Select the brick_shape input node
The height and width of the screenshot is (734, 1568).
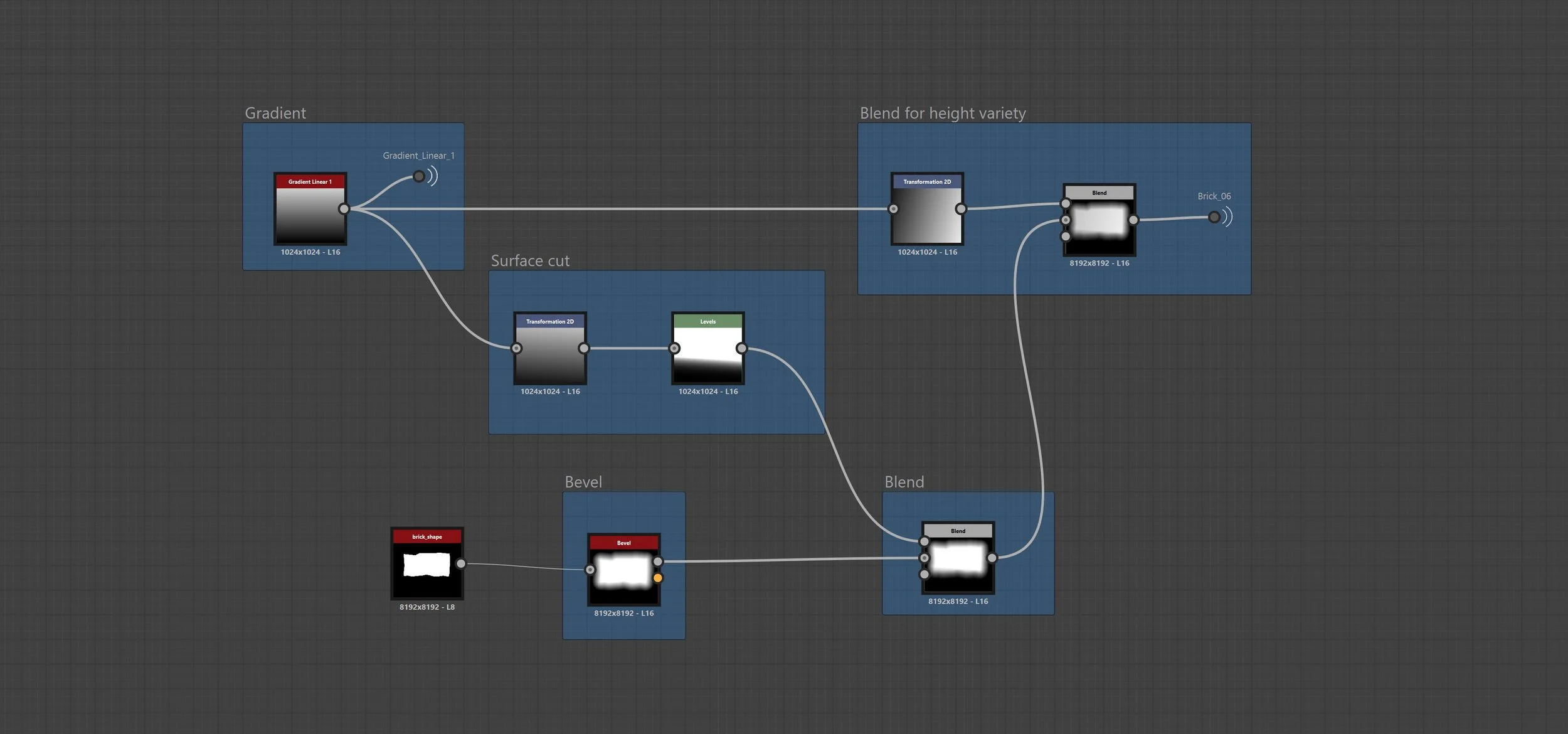[x=426, y=564]
